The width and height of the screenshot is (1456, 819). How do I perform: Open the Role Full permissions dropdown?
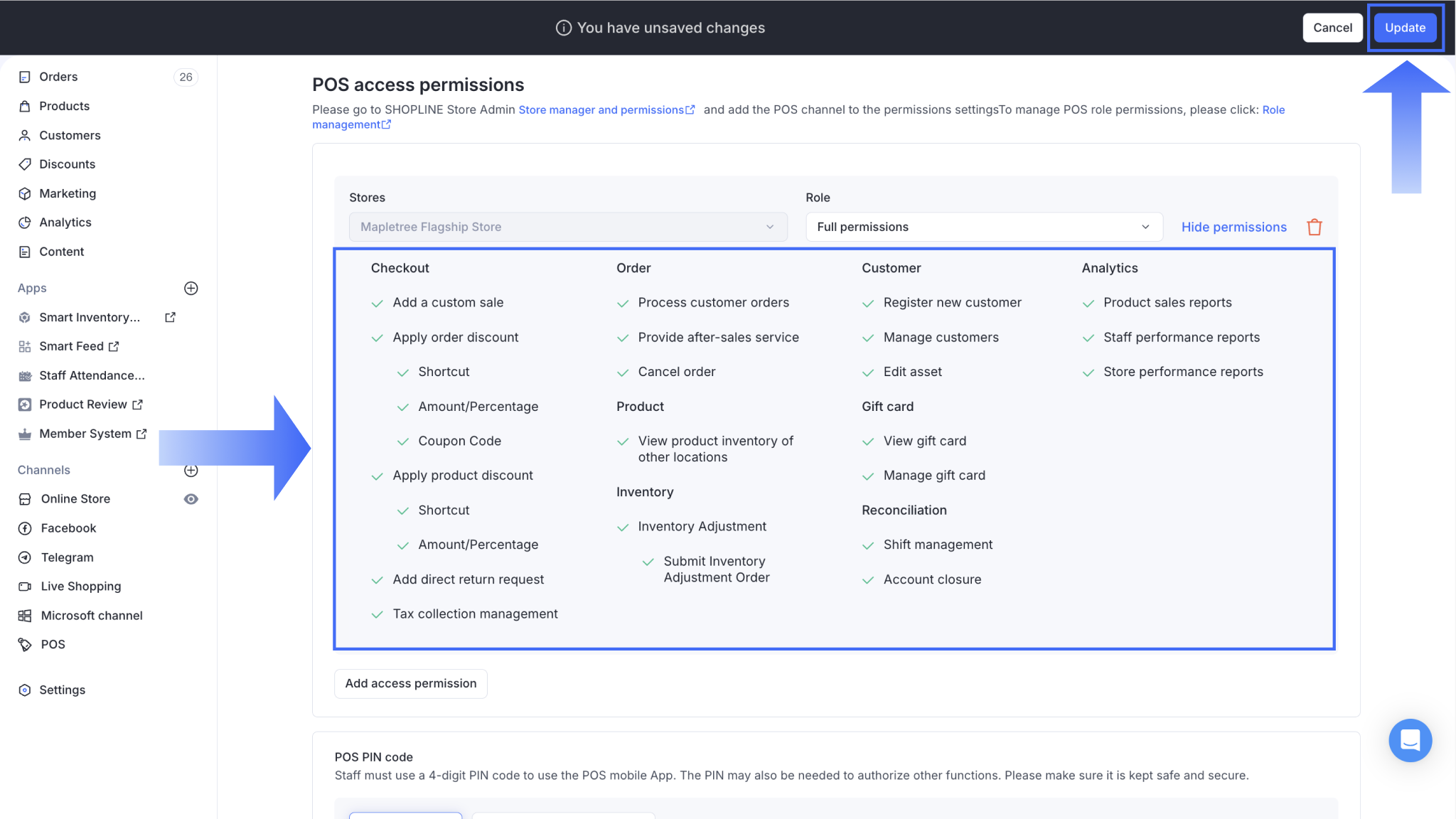click(983, 227)
